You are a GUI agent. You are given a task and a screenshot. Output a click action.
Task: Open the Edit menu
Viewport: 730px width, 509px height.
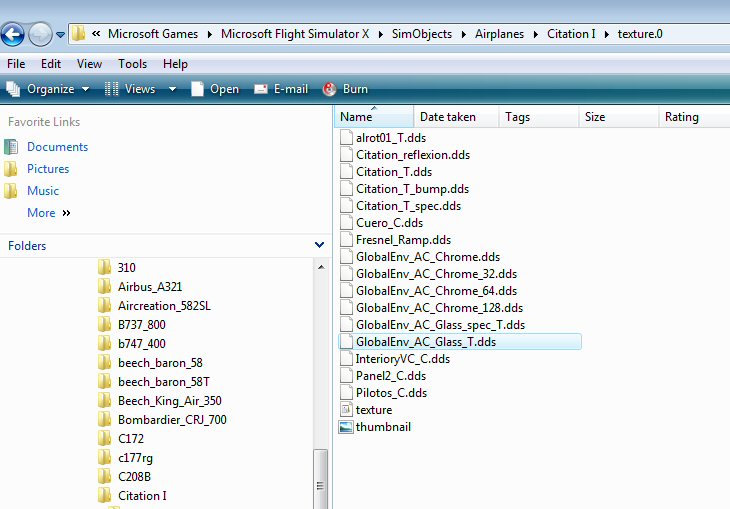point(51,64)
